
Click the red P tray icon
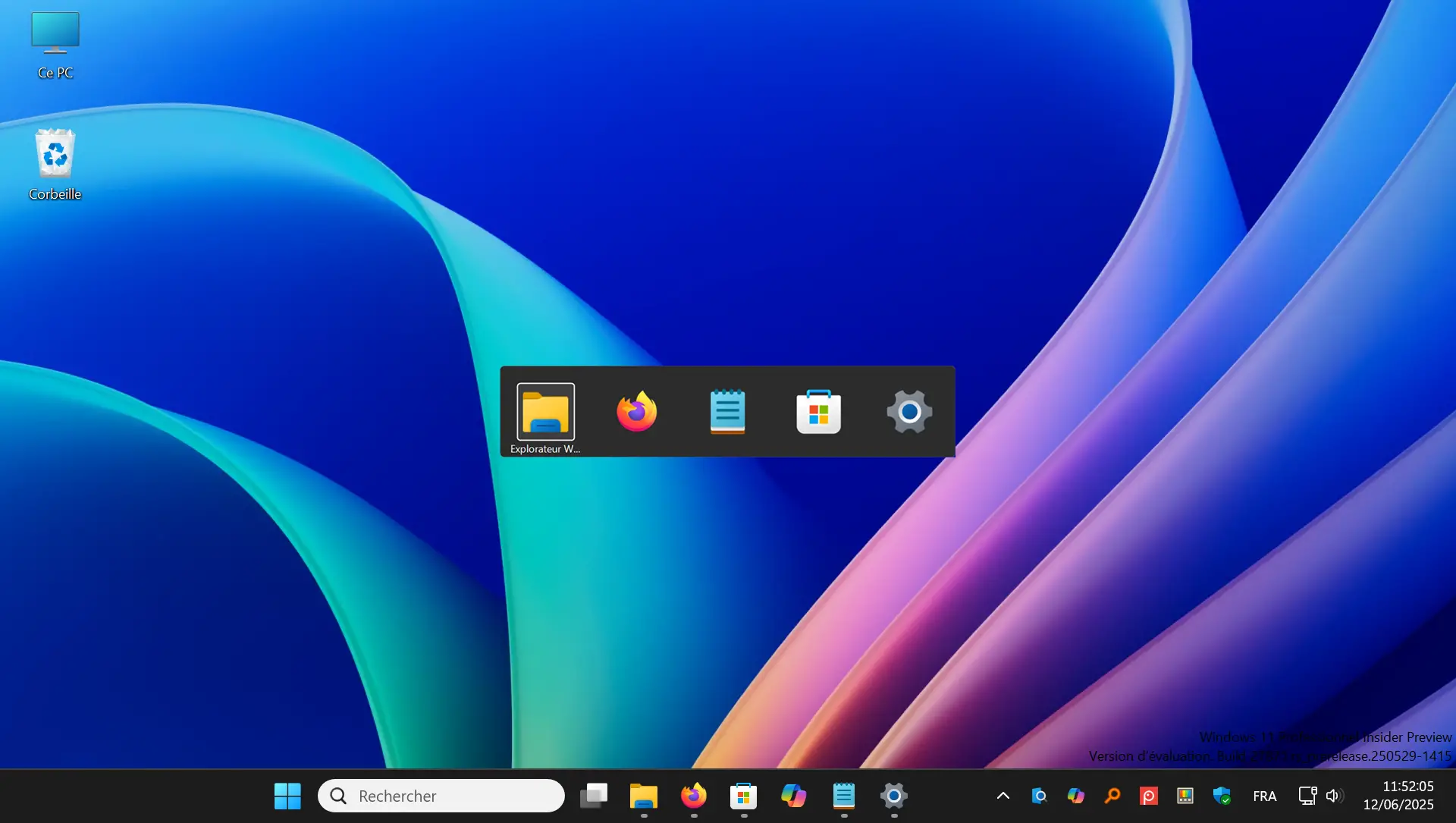[1149, 796]
